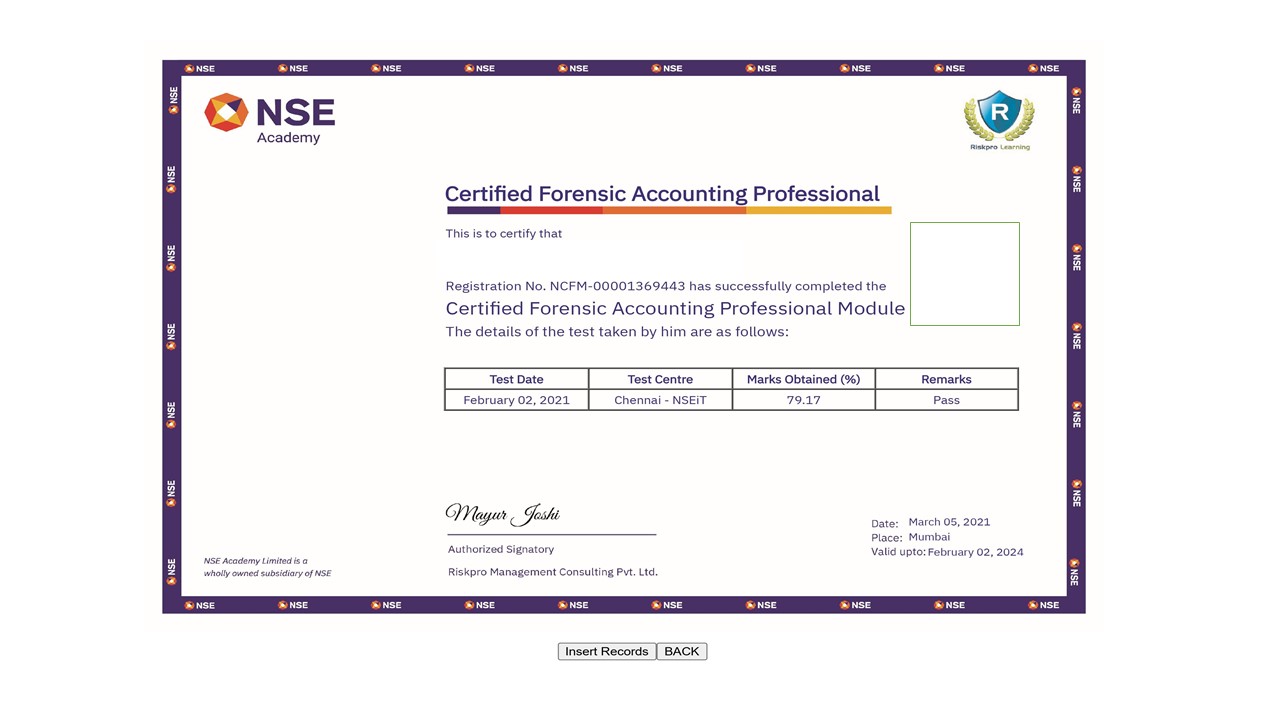Screen dimensions: 1280x720
Task: Click the 79.17 marks obtained cell
Action: [803, 399]
